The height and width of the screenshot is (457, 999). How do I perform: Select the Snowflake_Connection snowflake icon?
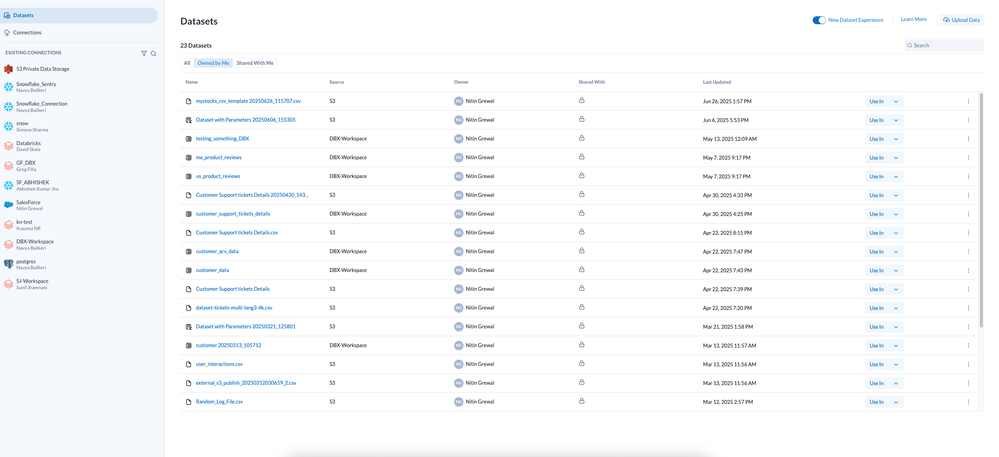[x=8, y=106]
